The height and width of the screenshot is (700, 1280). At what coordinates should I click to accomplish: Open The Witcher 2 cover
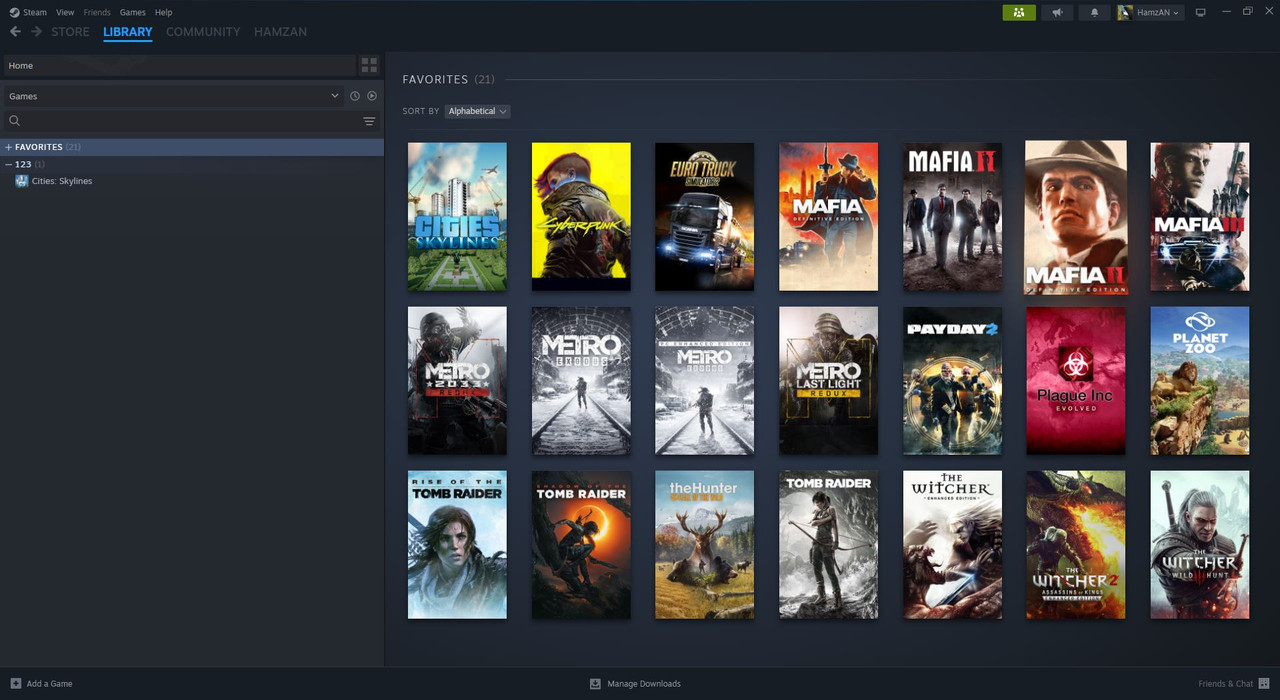point(1076,545)
